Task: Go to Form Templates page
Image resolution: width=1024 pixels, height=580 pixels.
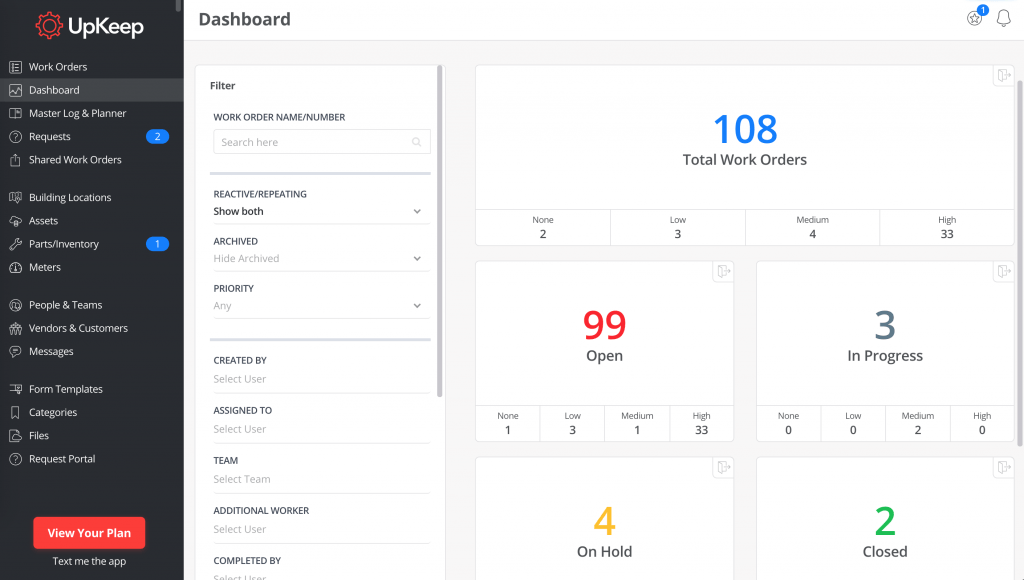Action: (91, 389)
